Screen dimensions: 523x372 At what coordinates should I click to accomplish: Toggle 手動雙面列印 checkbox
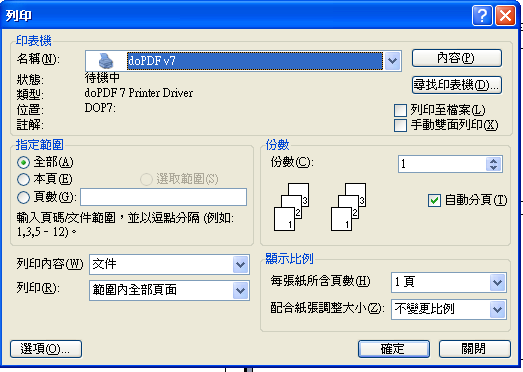[400, 125]
